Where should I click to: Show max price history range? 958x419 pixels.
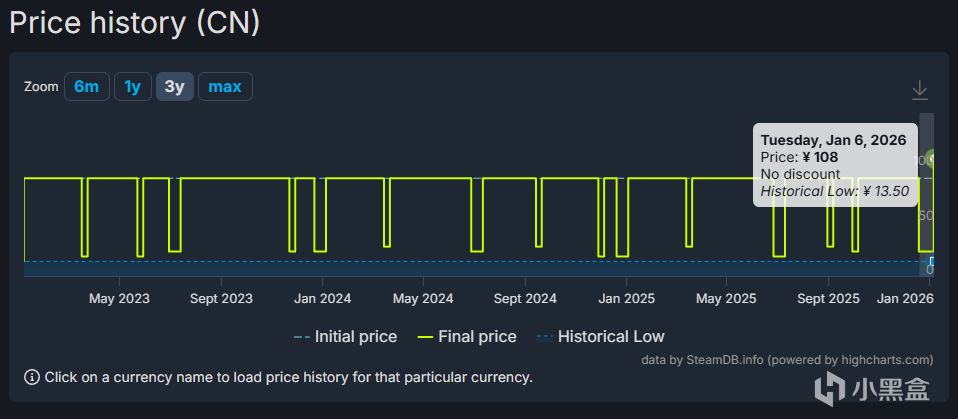pos(225,87)
